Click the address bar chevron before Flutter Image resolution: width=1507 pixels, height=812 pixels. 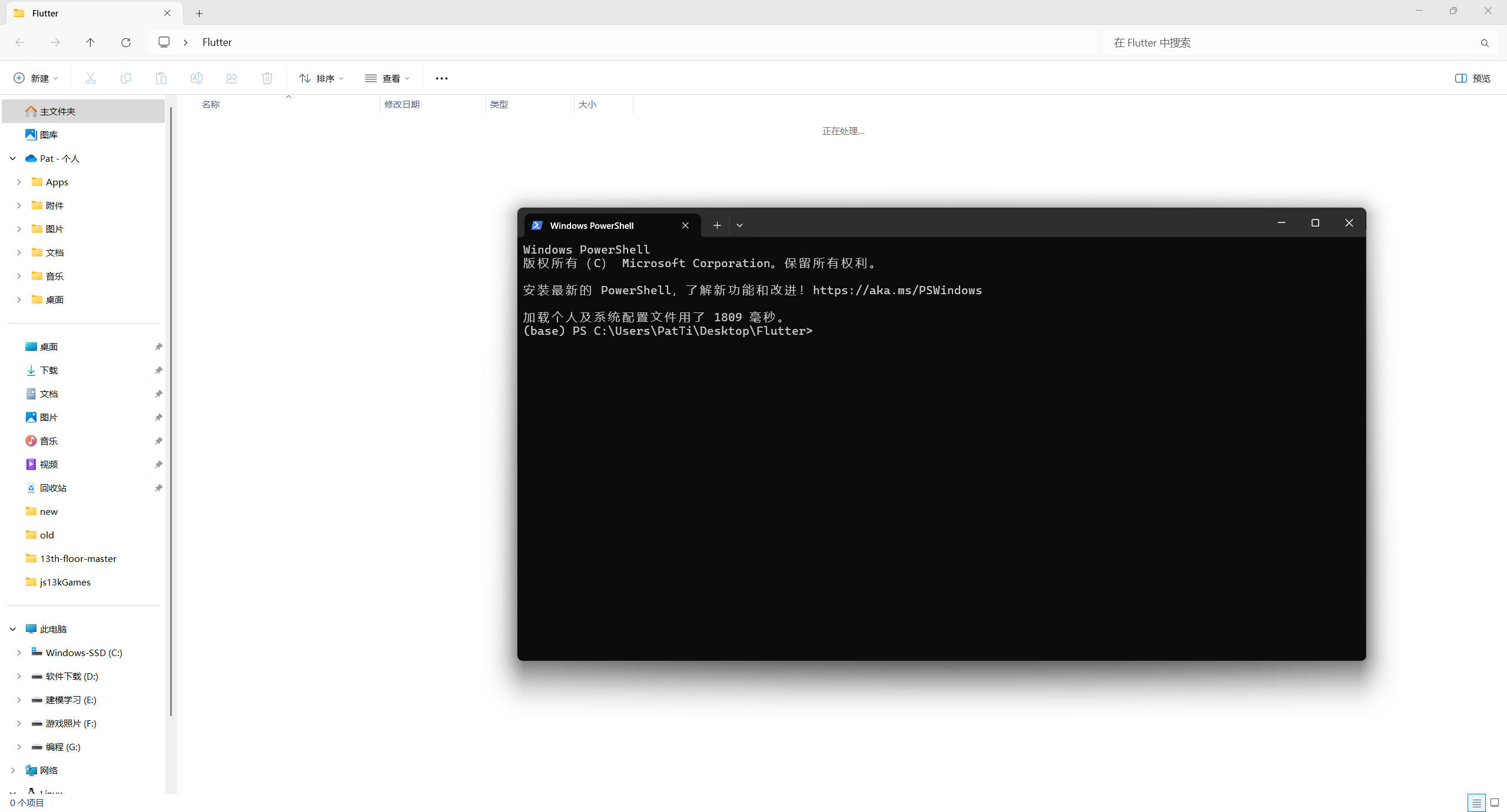tap(185, 42)
